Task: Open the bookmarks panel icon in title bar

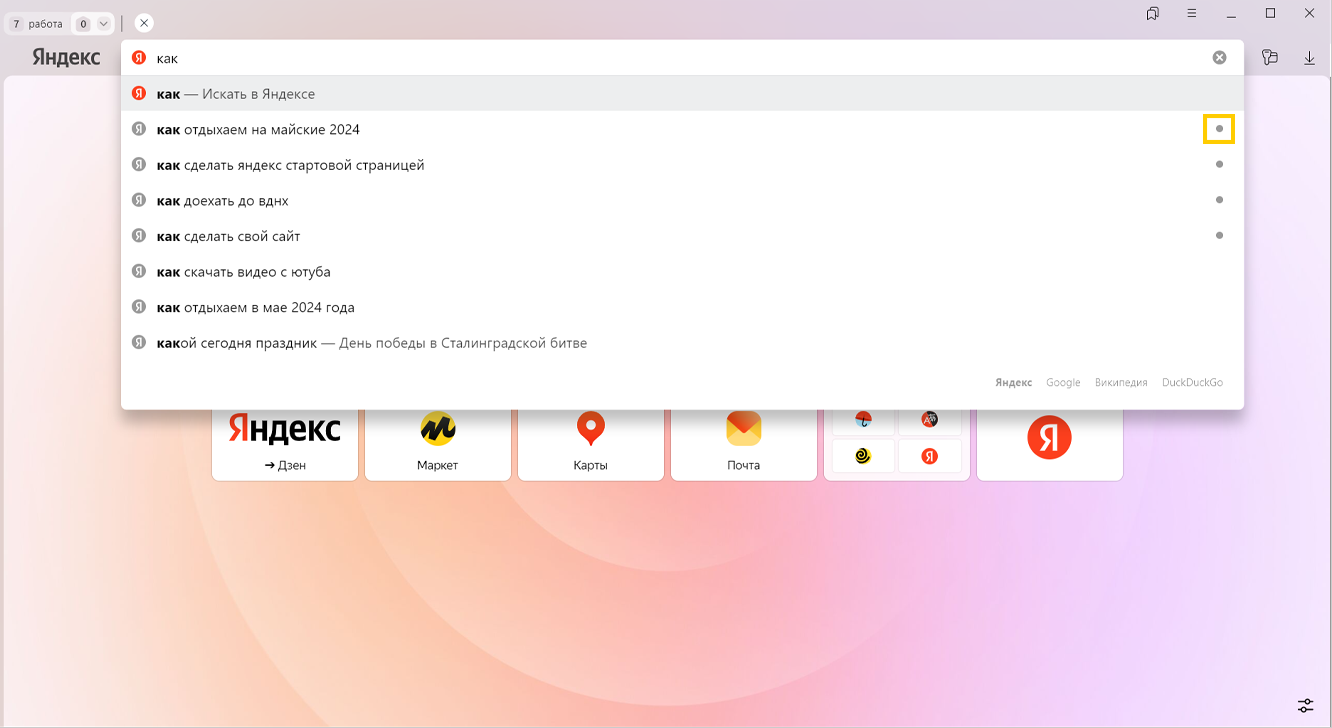Action: click(1153, 13)
